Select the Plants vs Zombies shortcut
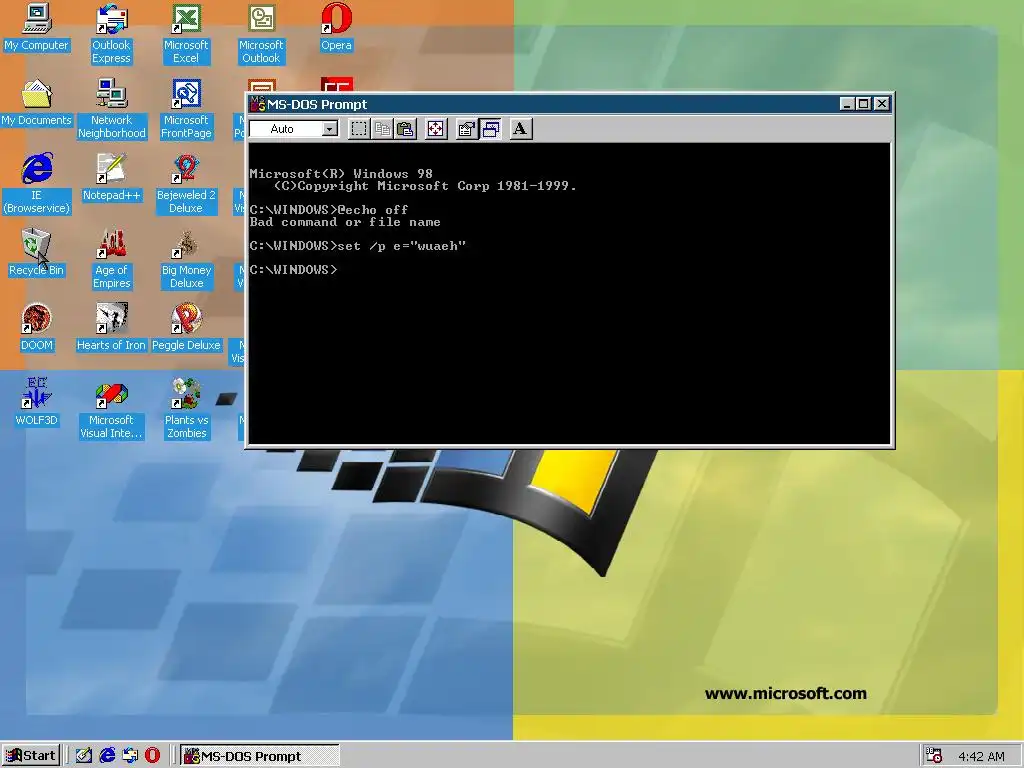The width and height of the screenshot is (1024, 768). [x=185, y=409]
